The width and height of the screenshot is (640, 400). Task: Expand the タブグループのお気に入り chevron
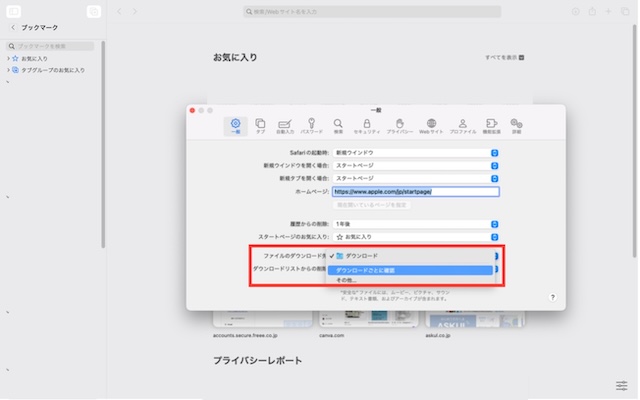pos(8,70)
